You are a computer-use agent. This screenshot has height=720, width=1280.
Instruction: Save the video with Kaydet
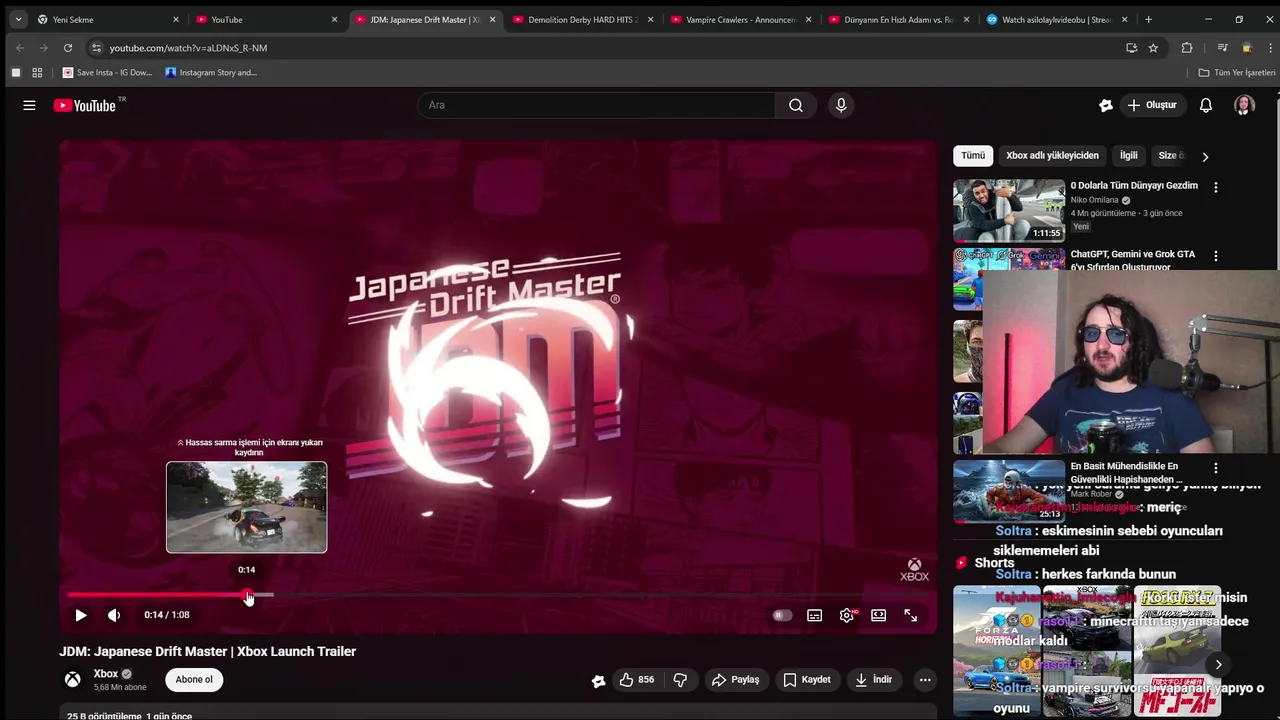(807, 680)
